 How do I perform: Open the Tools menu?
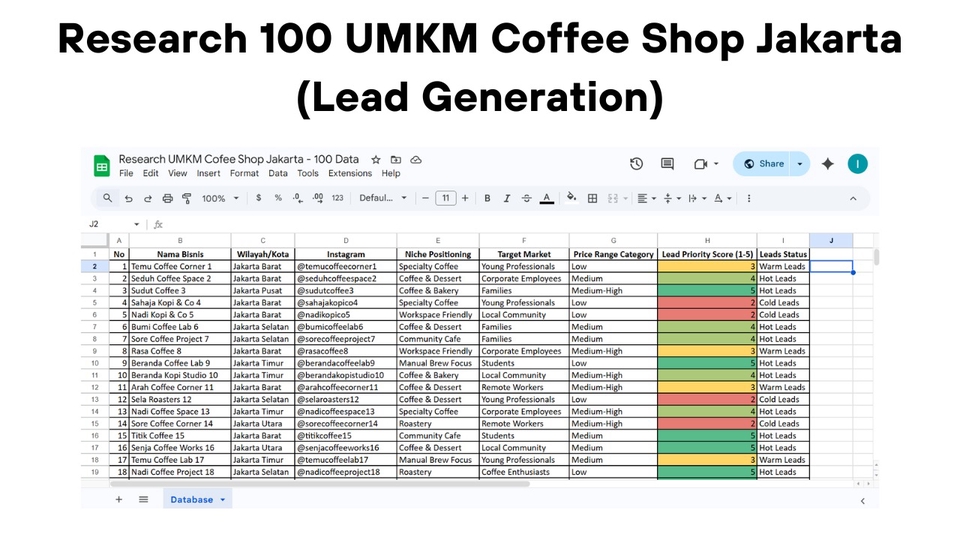tap(308, 173)
